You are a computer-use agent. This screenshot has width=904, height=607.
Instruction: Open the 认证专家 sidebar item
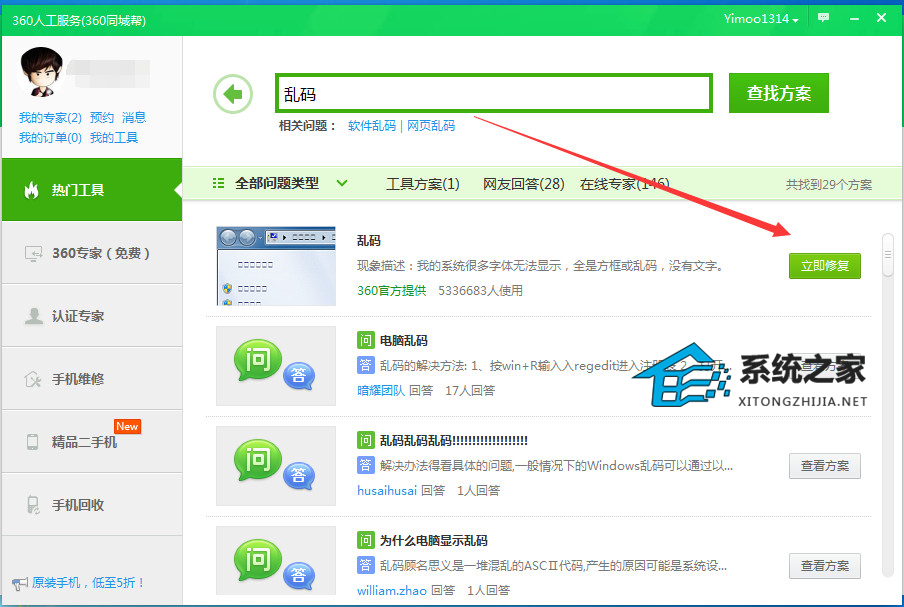92,315
